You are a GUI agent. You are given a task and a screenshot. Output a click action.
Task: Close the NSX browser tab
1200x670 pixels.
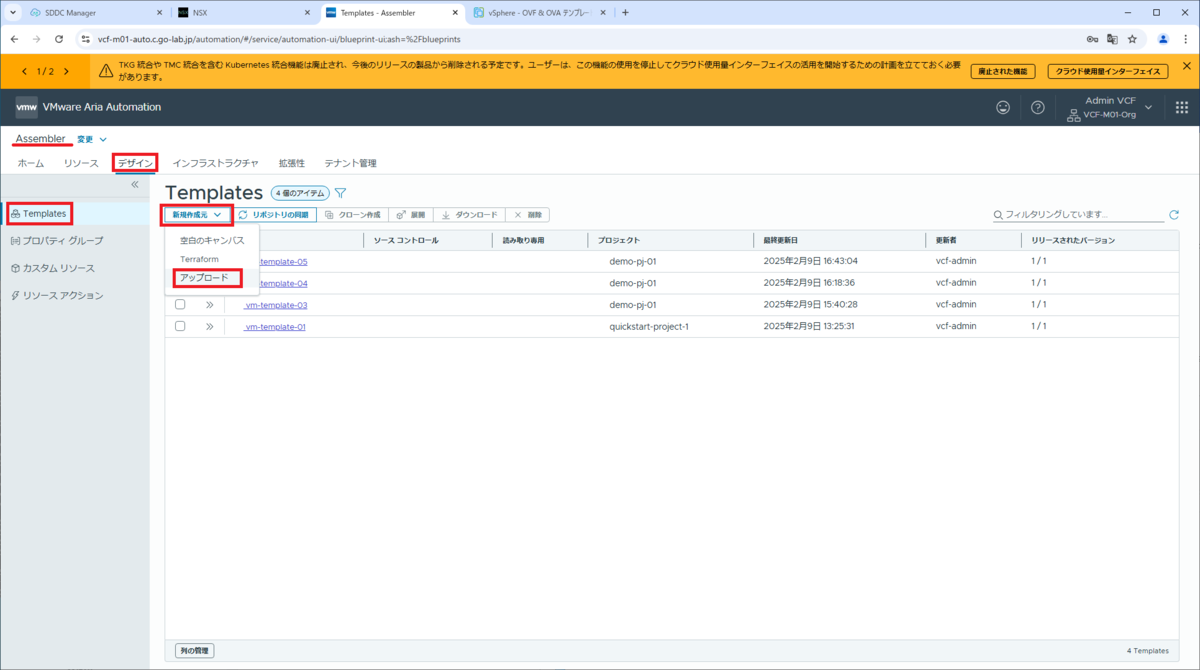(x=307, y=13)
